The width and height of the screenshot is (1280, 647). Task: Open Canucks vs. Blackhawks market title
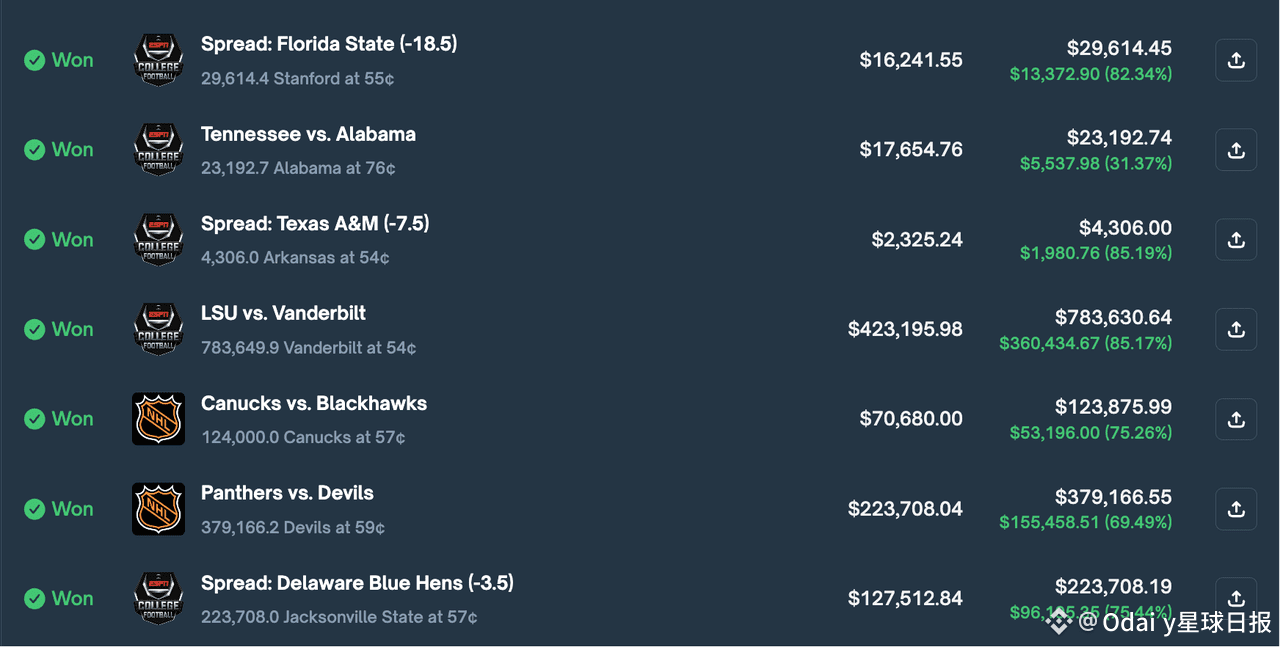pyautogui.click(x=314, y=403)
